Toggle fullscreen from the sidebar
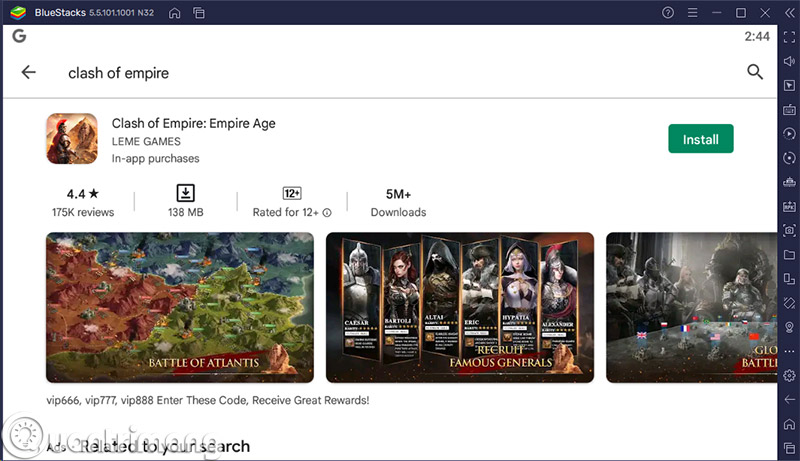This screenshot has height=461, width=800. click(x=789, y=37)
